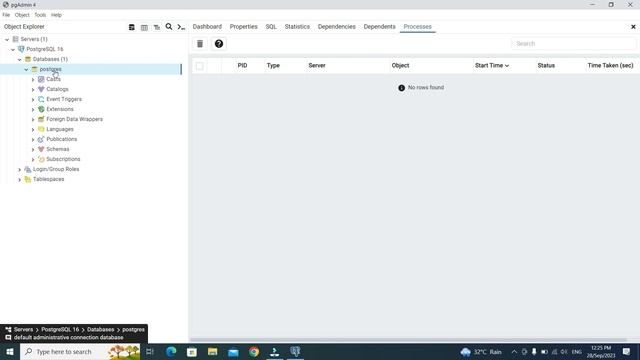The height and width of the screenshot is (360, 640).
Task: Click the Catalogs node icon
Action: click(41, 89)
